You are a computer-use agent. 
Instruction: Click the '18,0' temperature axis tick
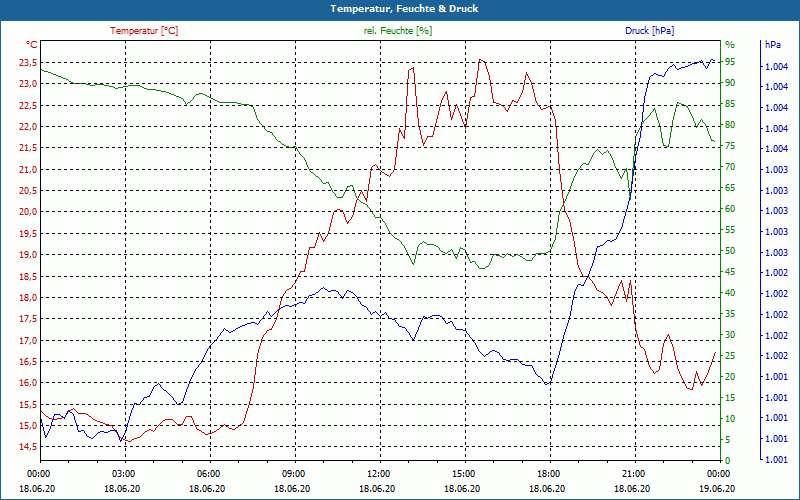[29, 297]
